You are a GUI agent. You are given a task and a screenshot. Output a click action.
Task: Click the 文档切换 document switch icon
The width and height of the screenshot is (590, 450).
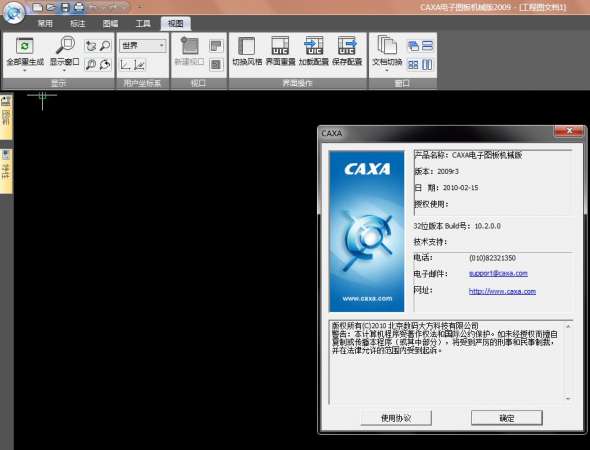pos(387,45)
